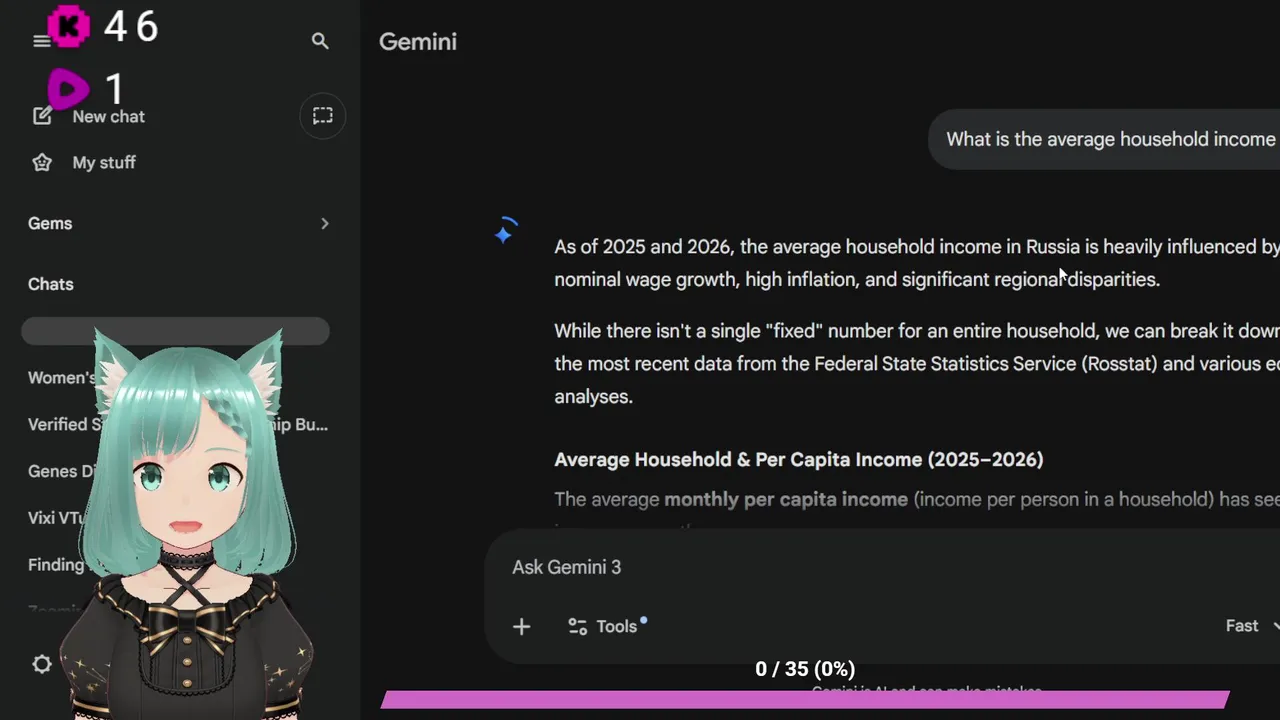Open the main menu hamburger icon
This screenshot has height=720, width=1280.
[x=41, y=41]
